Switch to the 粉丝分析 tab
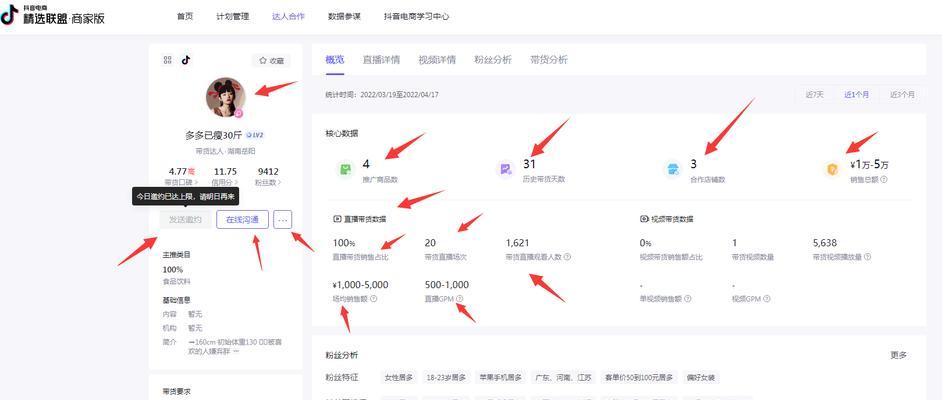Screen dimensions: 942x400 [493, 59]
